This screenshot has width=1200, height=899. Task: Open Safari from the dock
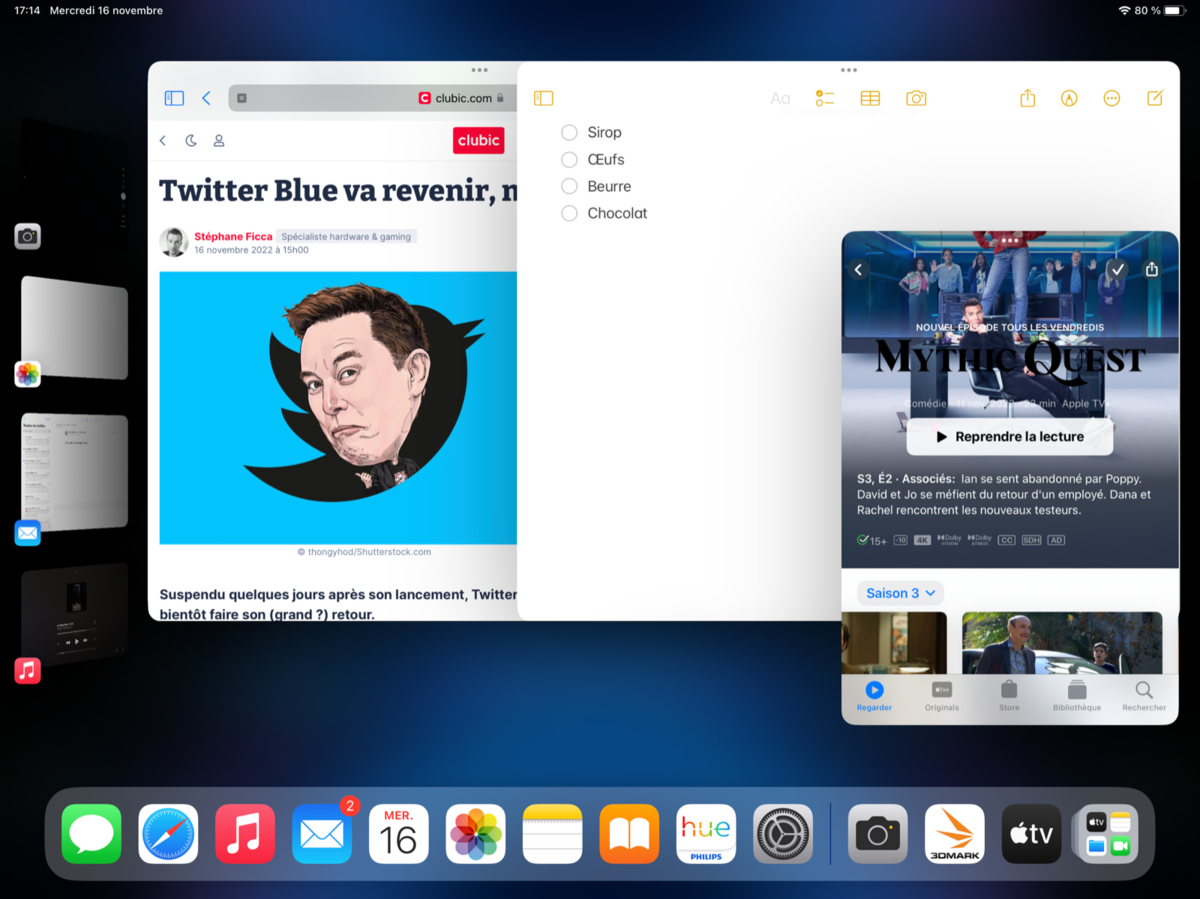tap(168, 834)
